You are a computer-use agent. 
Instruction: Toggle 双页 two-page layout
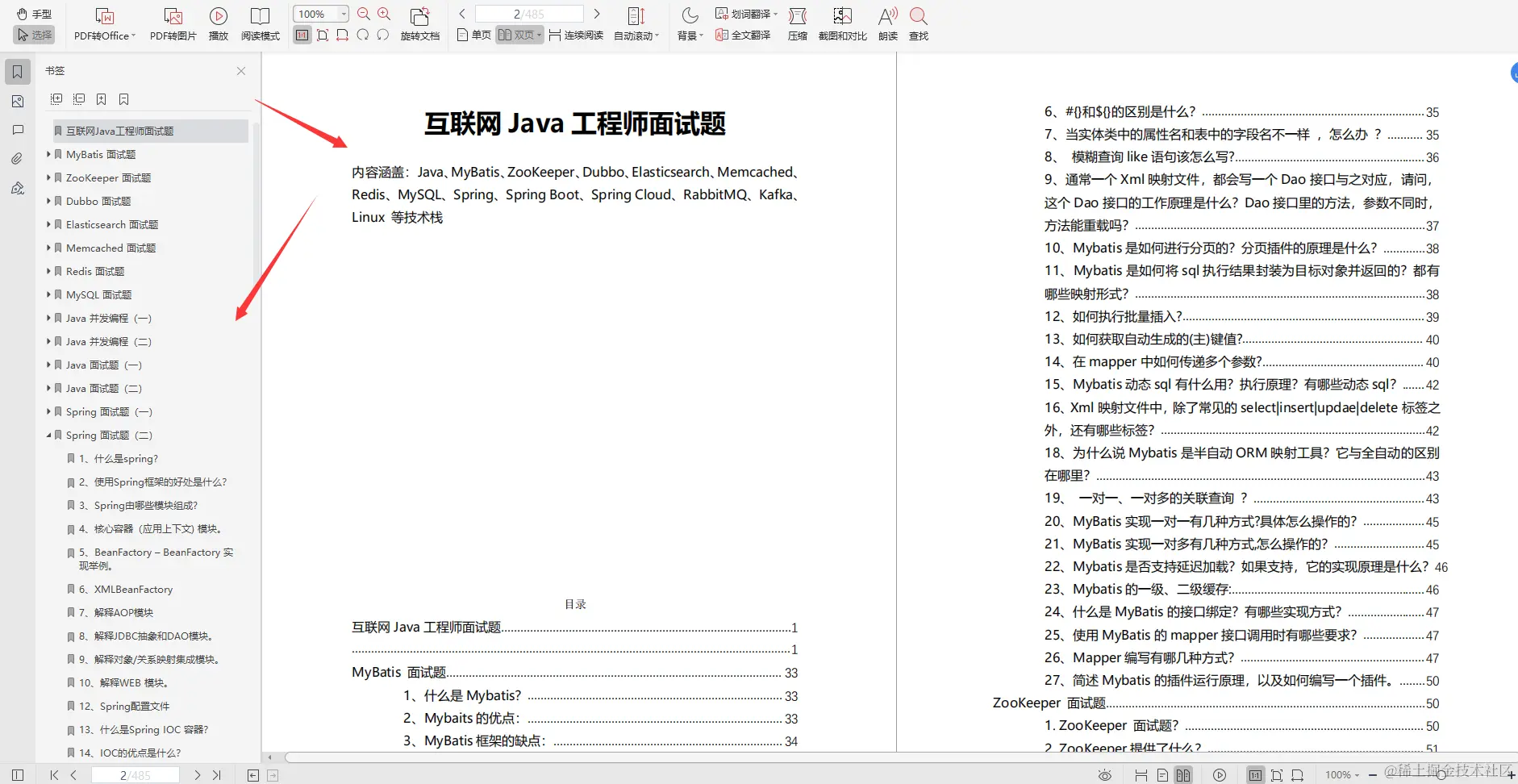[x=519, y=35]
